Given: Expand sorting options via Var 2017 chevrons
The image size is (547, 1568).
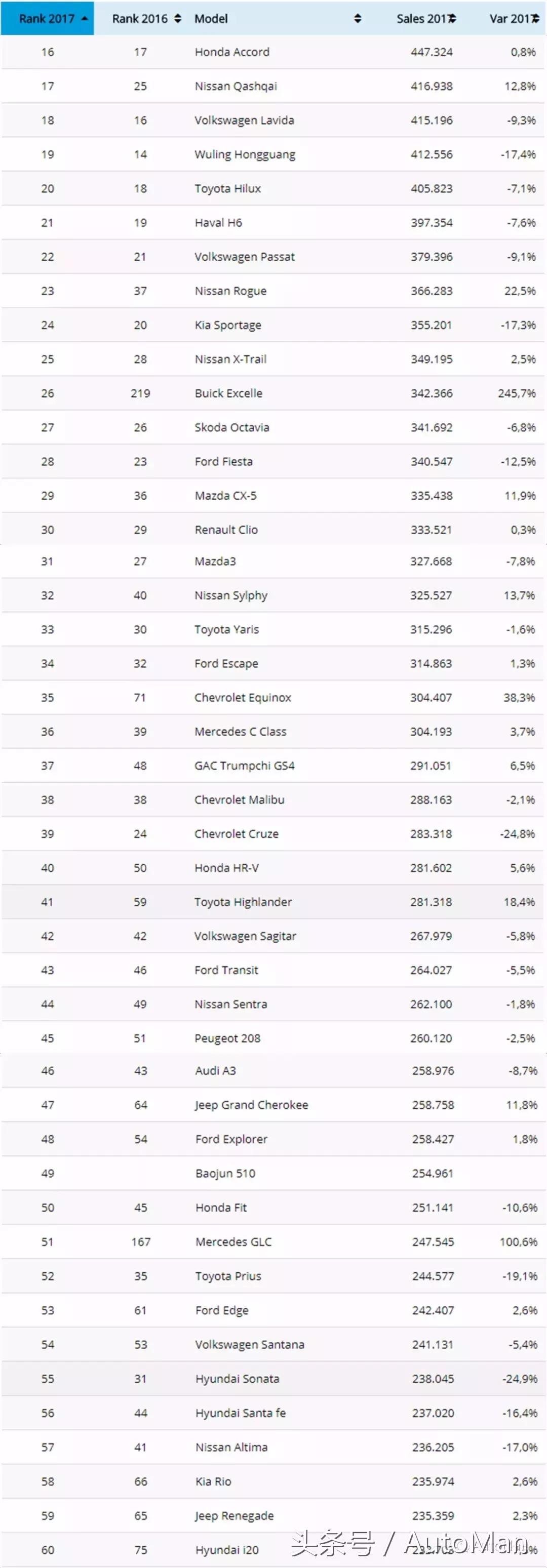Looking at the screenshot, I should click(x=534, y=18).
